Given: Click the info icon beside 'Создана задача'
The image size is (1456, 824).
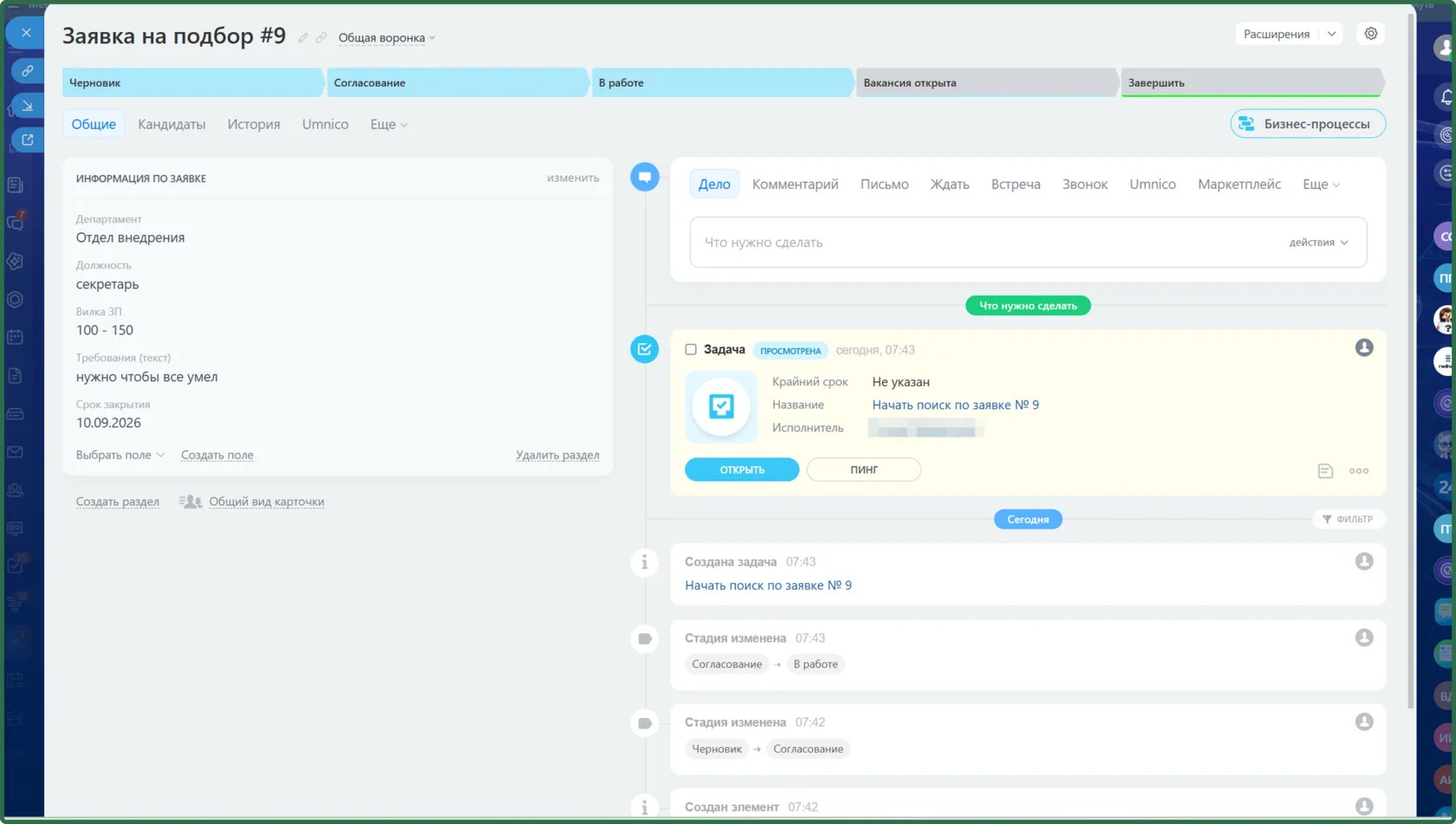Looking at the screenshot, I should pyautogui.click(x=645, y=562).
